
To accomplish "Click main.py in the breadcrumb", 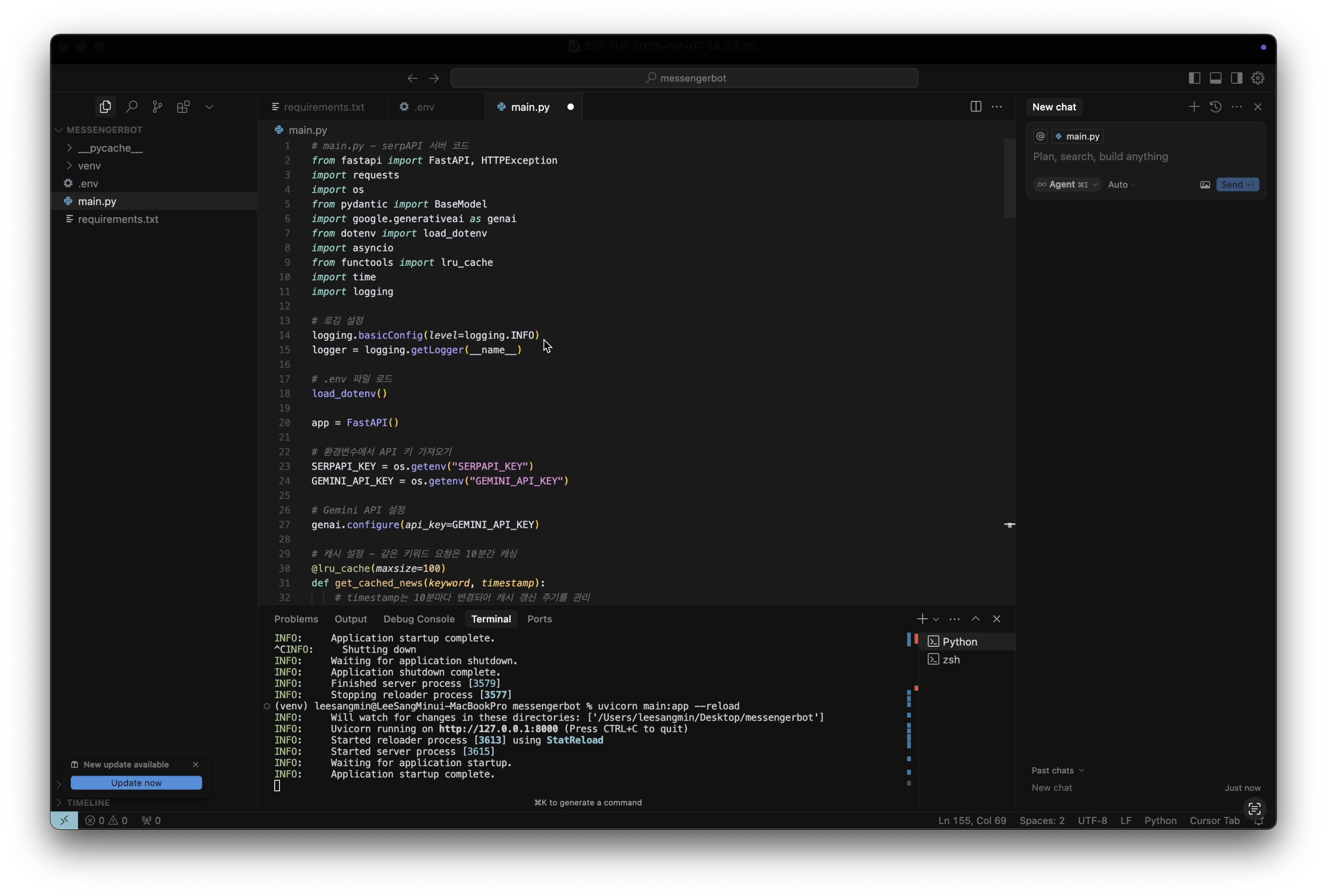I will (307, 130).
